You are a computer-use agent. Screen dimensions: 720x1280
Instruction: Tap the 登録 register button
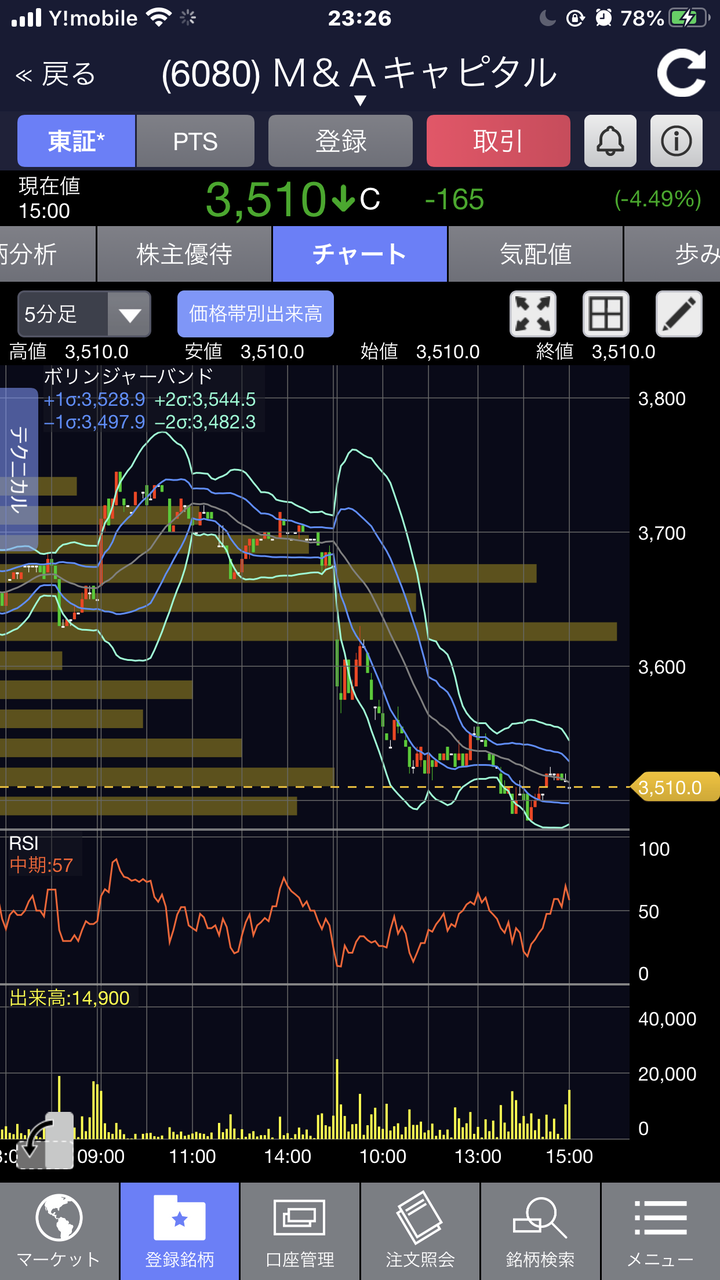pyautogui.click(x=341, y=141)
